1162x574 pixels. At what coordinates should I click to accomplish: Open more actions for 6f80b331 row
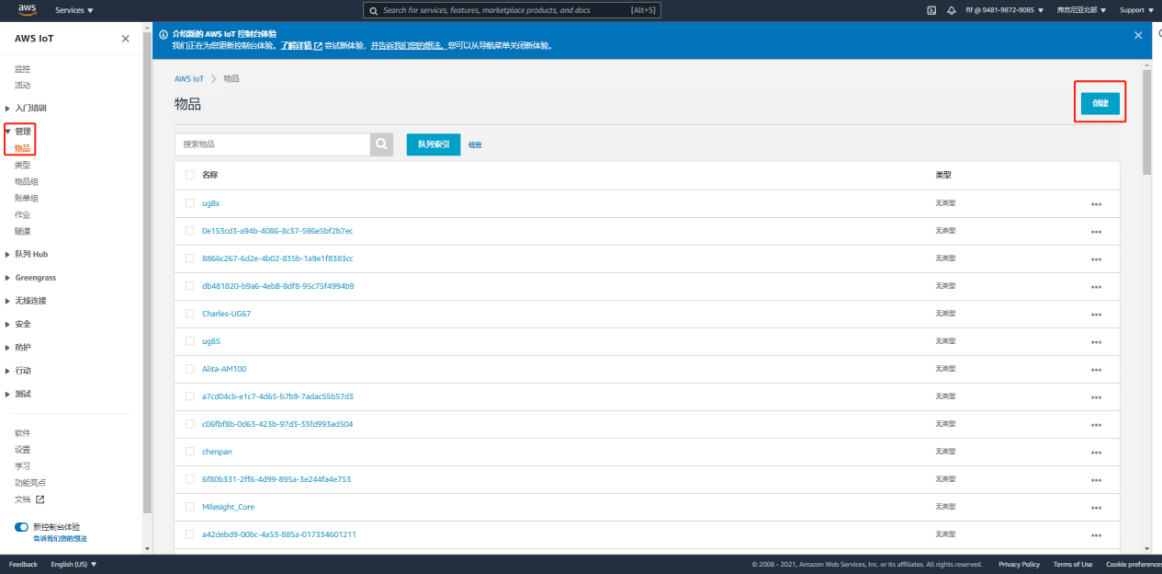[x=1096, y=480]
